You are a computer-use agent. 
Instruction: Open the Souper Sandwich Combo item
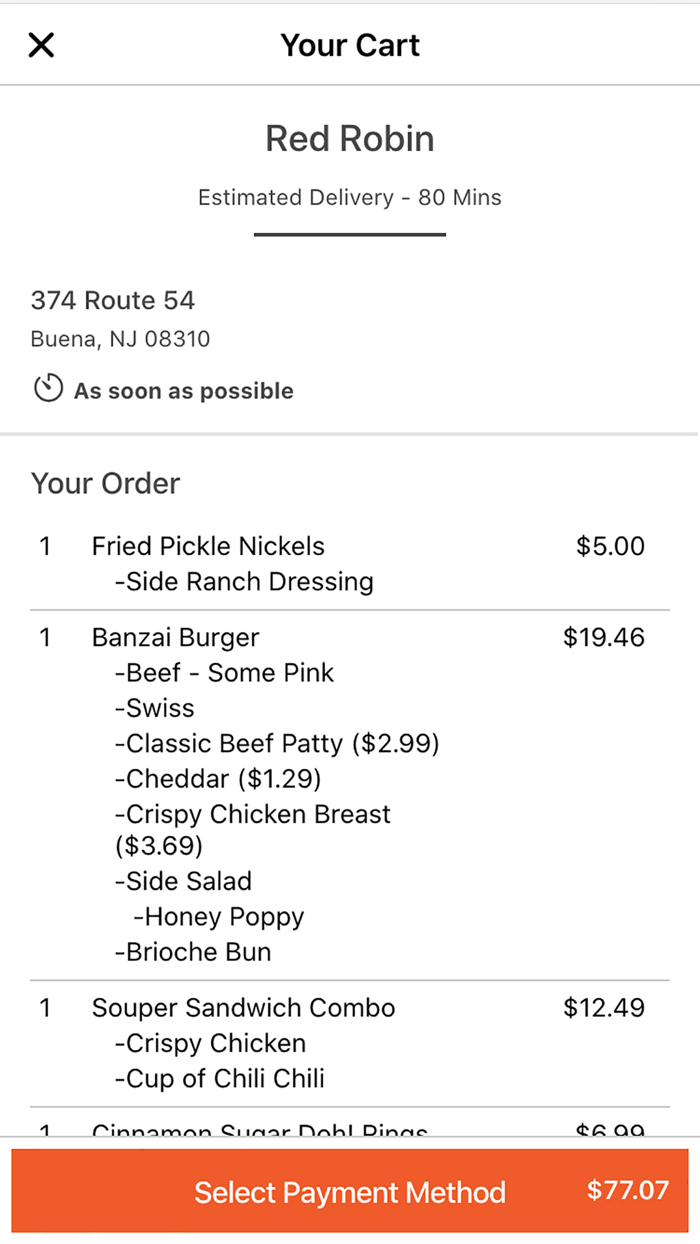tap(243, 1007)
